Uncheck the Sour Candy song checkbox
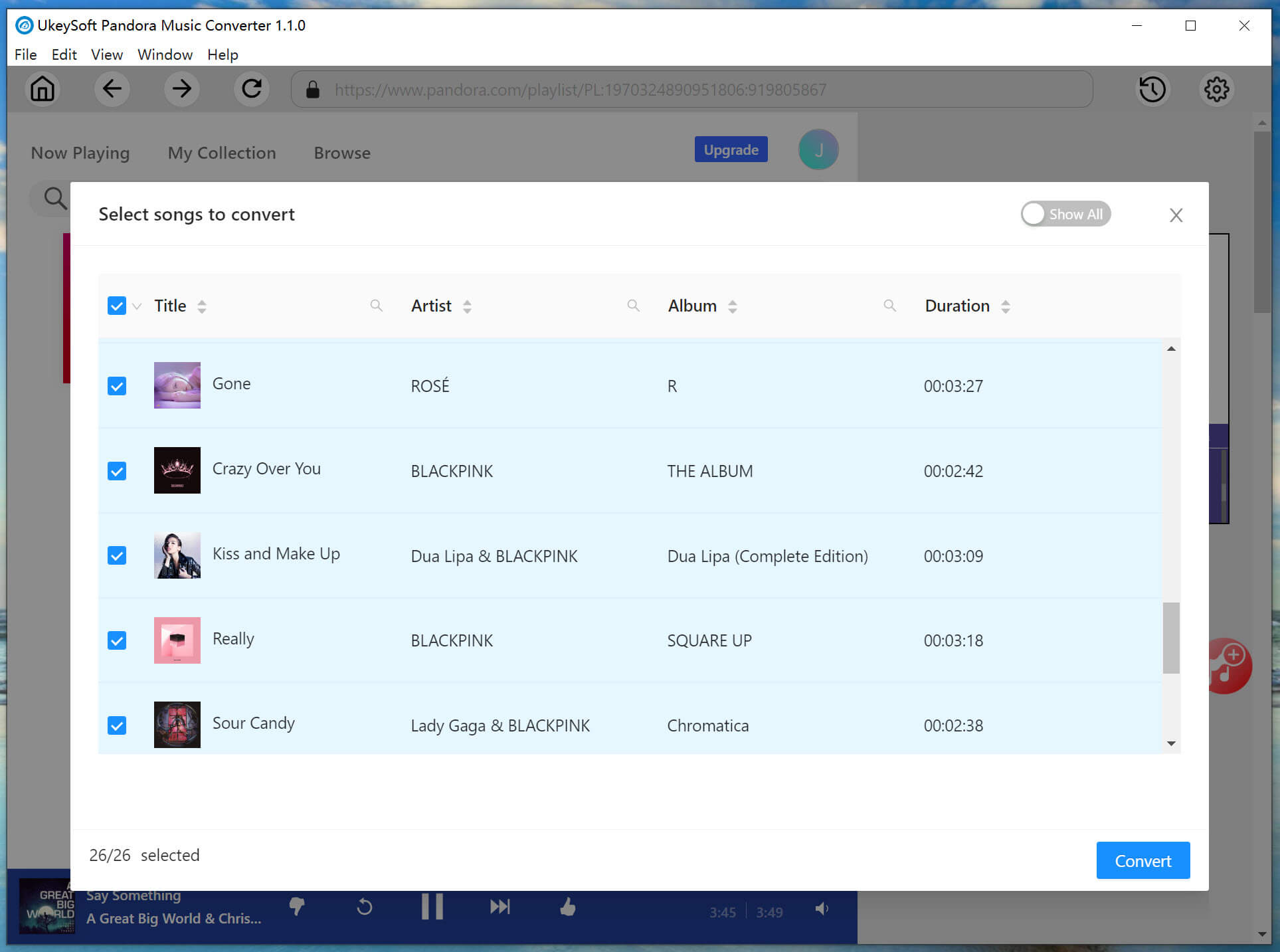The image size is (1280, 952). point(116,724)
